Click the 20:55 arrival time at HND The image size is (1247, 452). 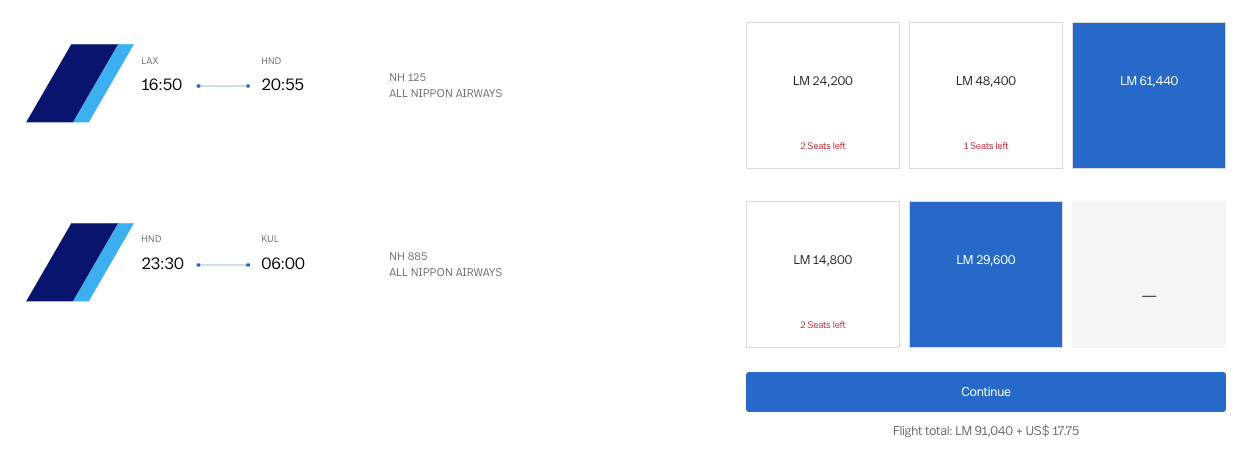(282, 85)
